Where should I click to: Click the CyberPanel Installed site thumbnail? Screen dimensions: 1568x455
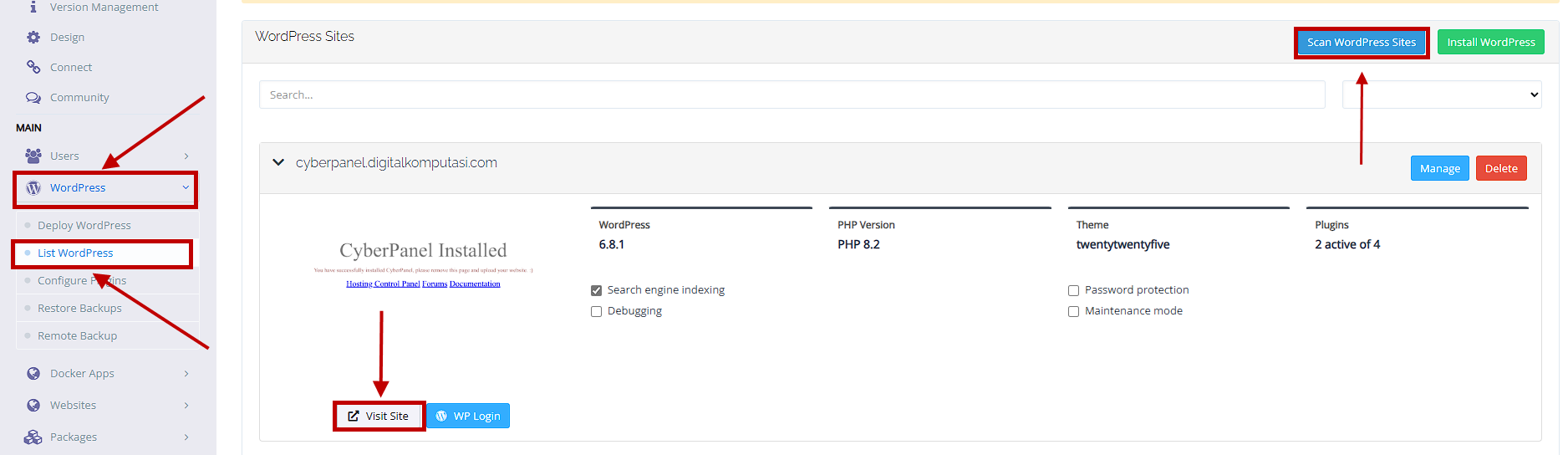click(423, 266)
